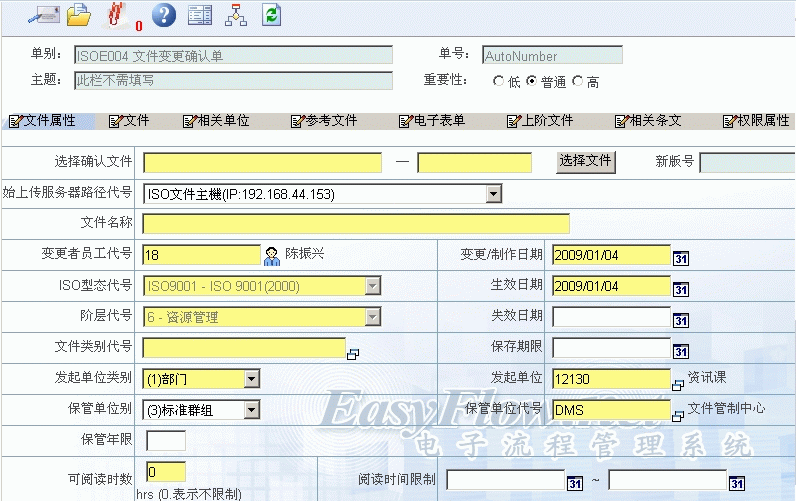Screen dimensions: 796x501
Task: Select the 普通 importance radio button
Action: (531, 83)
